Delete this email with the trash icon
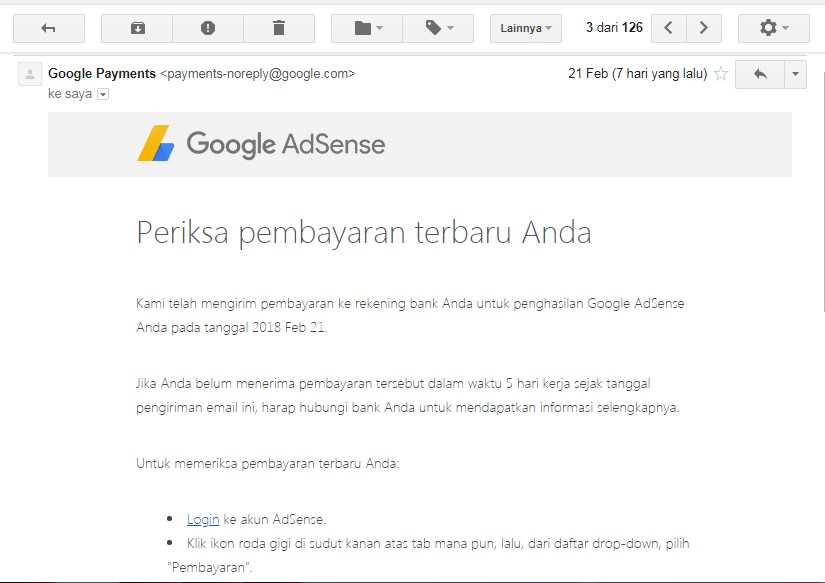The width and height of the screenshot is (825, 583). click(279, 28)
